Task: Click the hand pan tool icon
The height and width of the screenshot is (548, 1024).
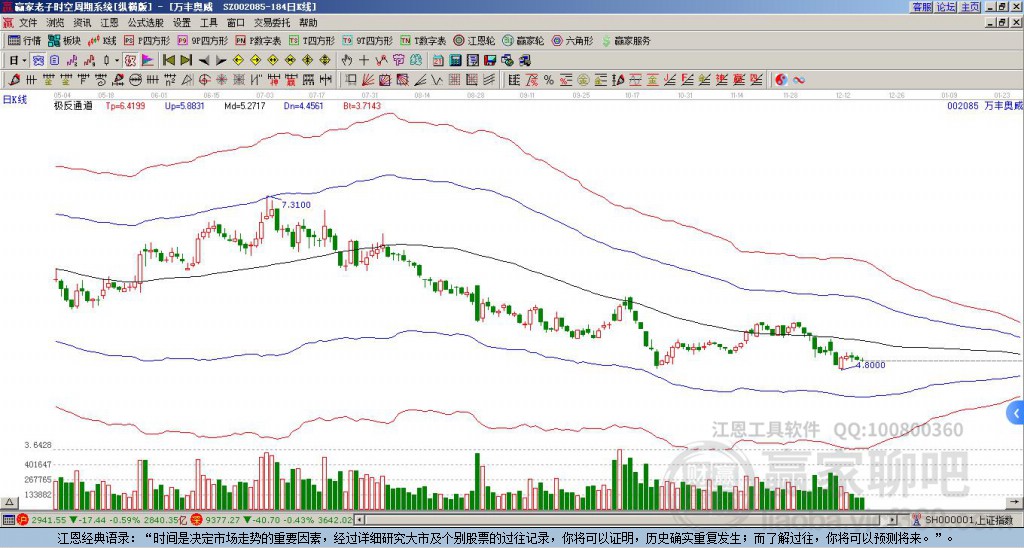Action: (346, 61)
